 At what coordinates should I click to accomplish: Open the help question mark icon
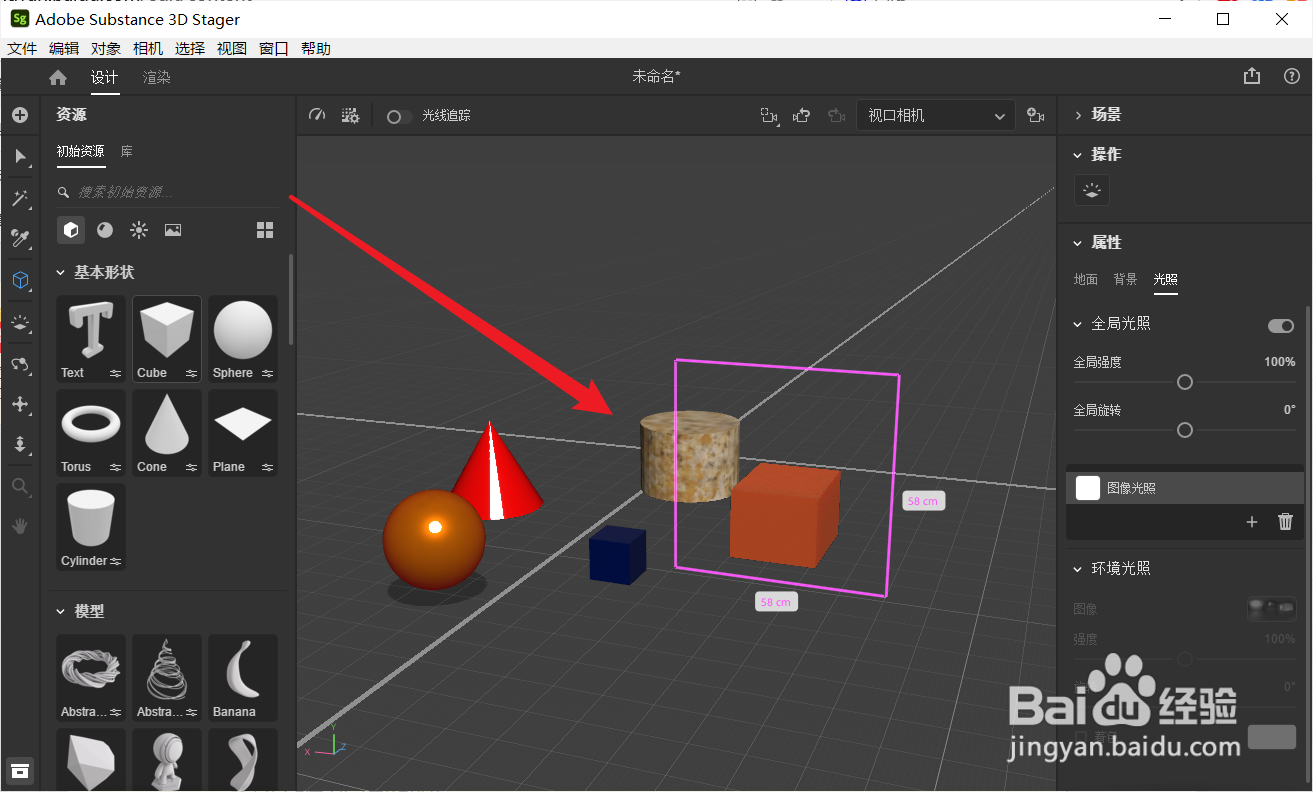(x=1292, y=77)
